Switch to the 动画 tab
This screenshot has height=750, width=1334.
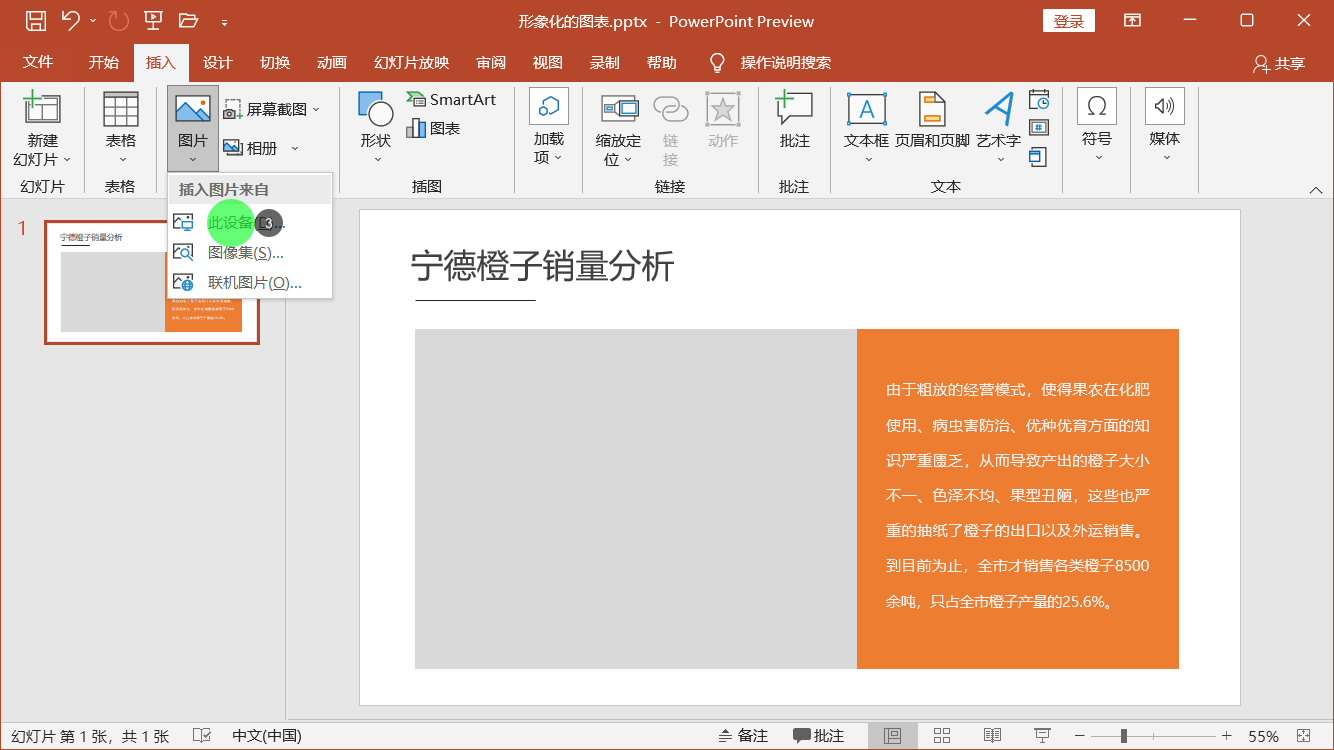coord(332,62)
